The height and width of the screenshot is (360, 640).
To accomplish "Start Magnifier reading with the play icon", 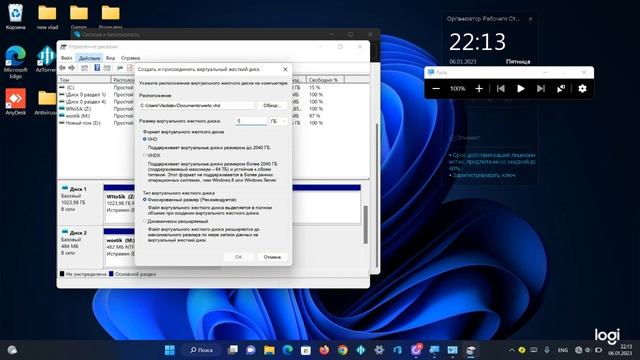I will pyautogui.click(x=520, y=89).
